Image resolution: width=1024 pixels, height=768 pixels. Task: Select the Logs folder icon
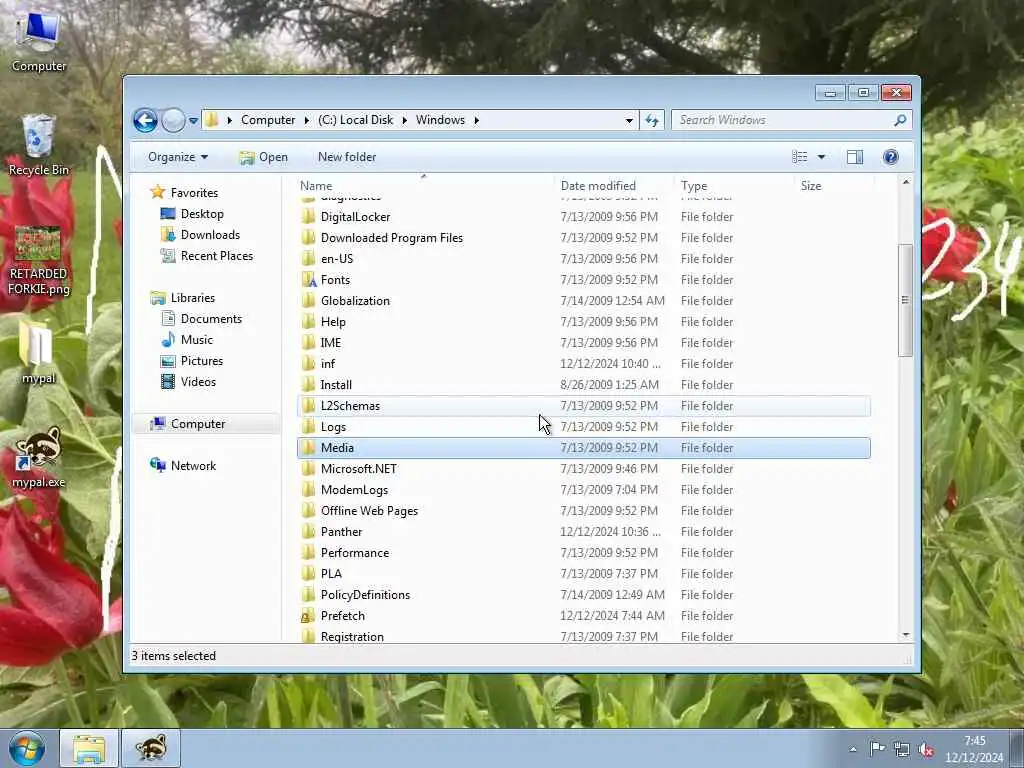point(308,426)
